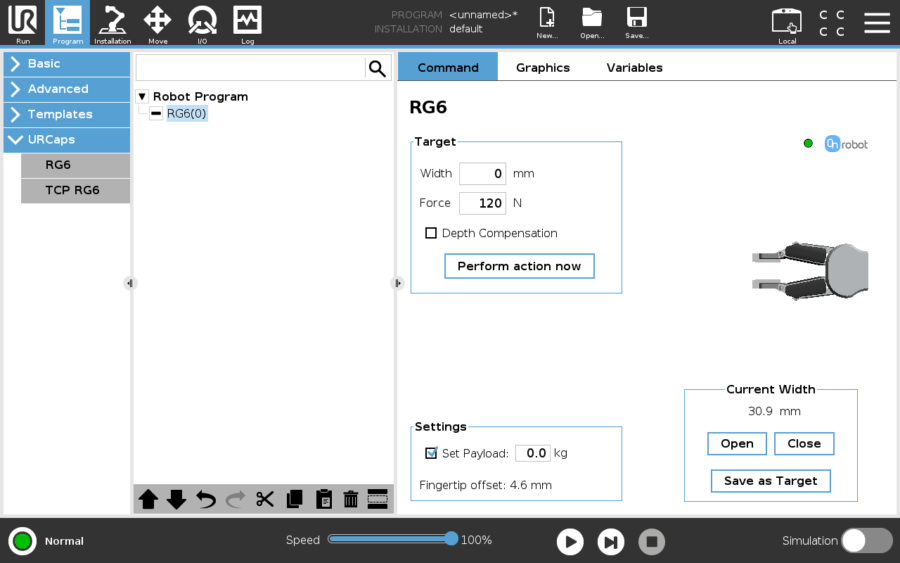
Task: Click Save as Target button
Action: pyautogui.click(x=770, y=481)
